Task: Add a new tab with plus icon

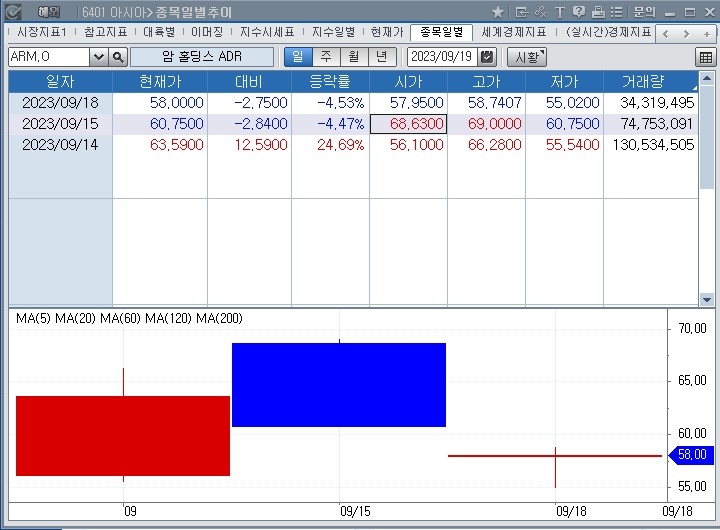Action: (x=706, y=34)
